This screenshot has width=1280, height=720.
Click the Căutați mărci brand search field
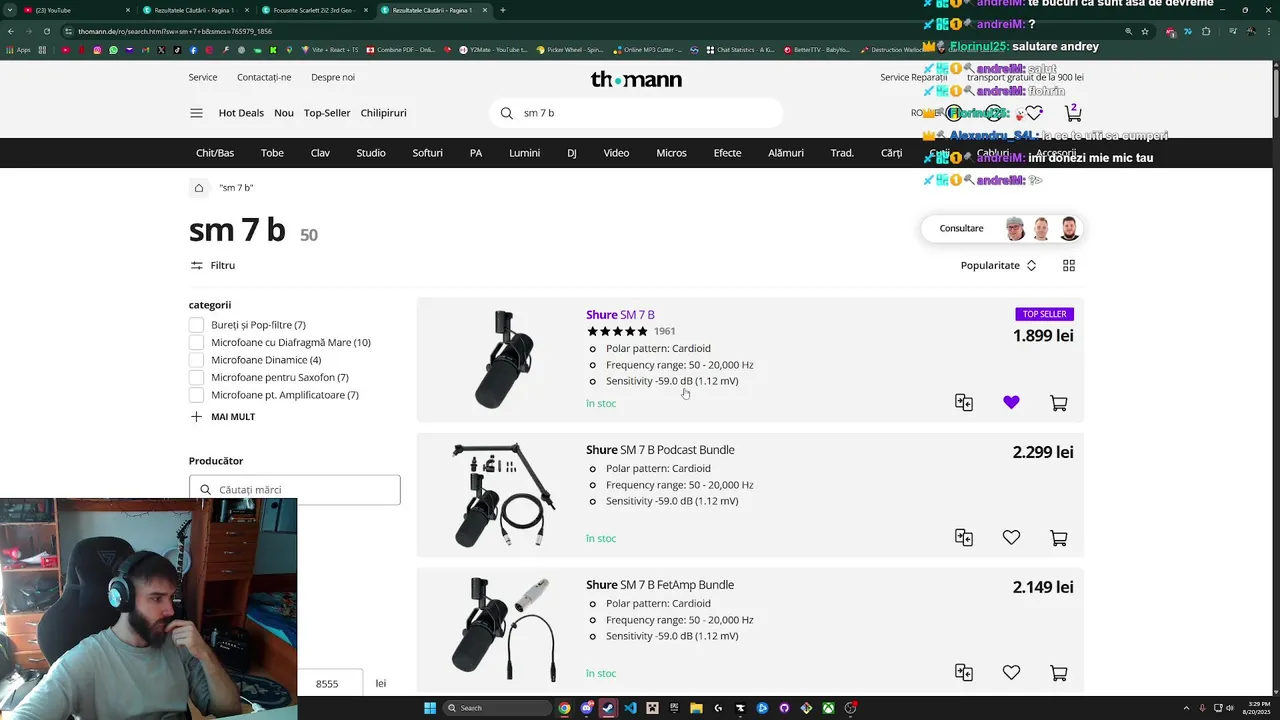tap(295, 490)
